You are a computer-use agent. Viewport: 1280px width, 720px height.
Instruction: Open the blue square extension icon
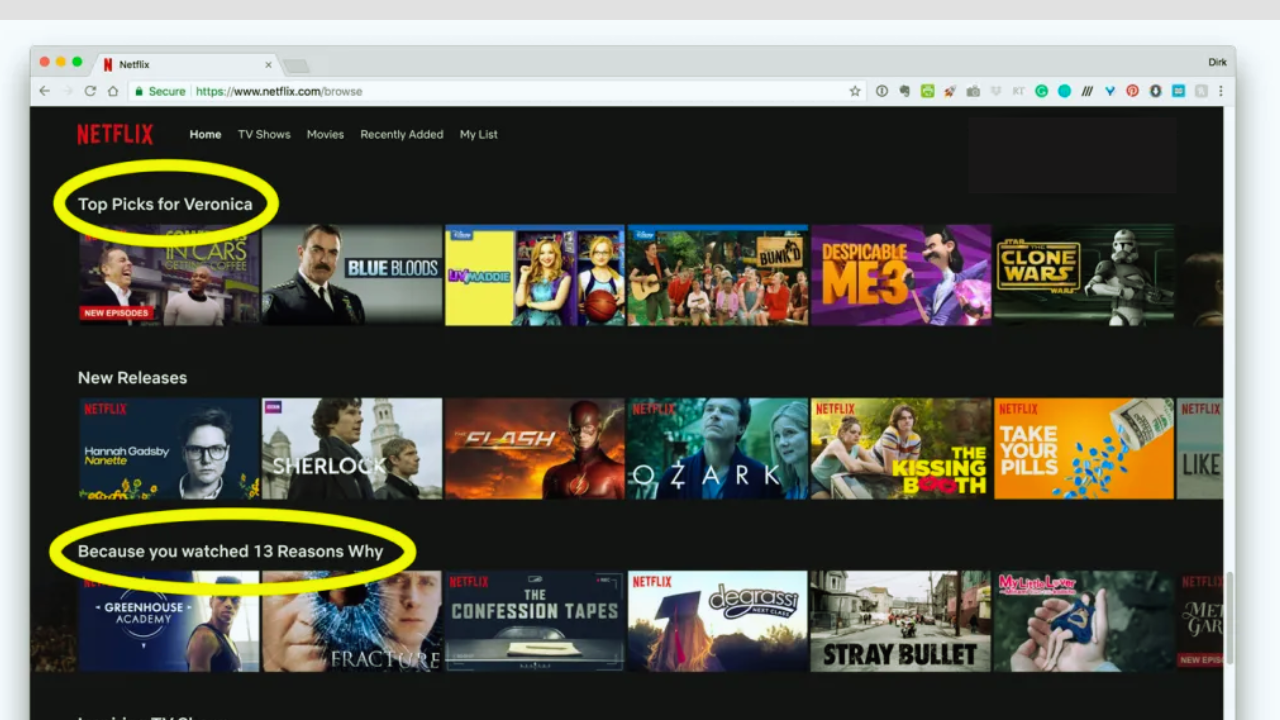tap(1178, 91)
